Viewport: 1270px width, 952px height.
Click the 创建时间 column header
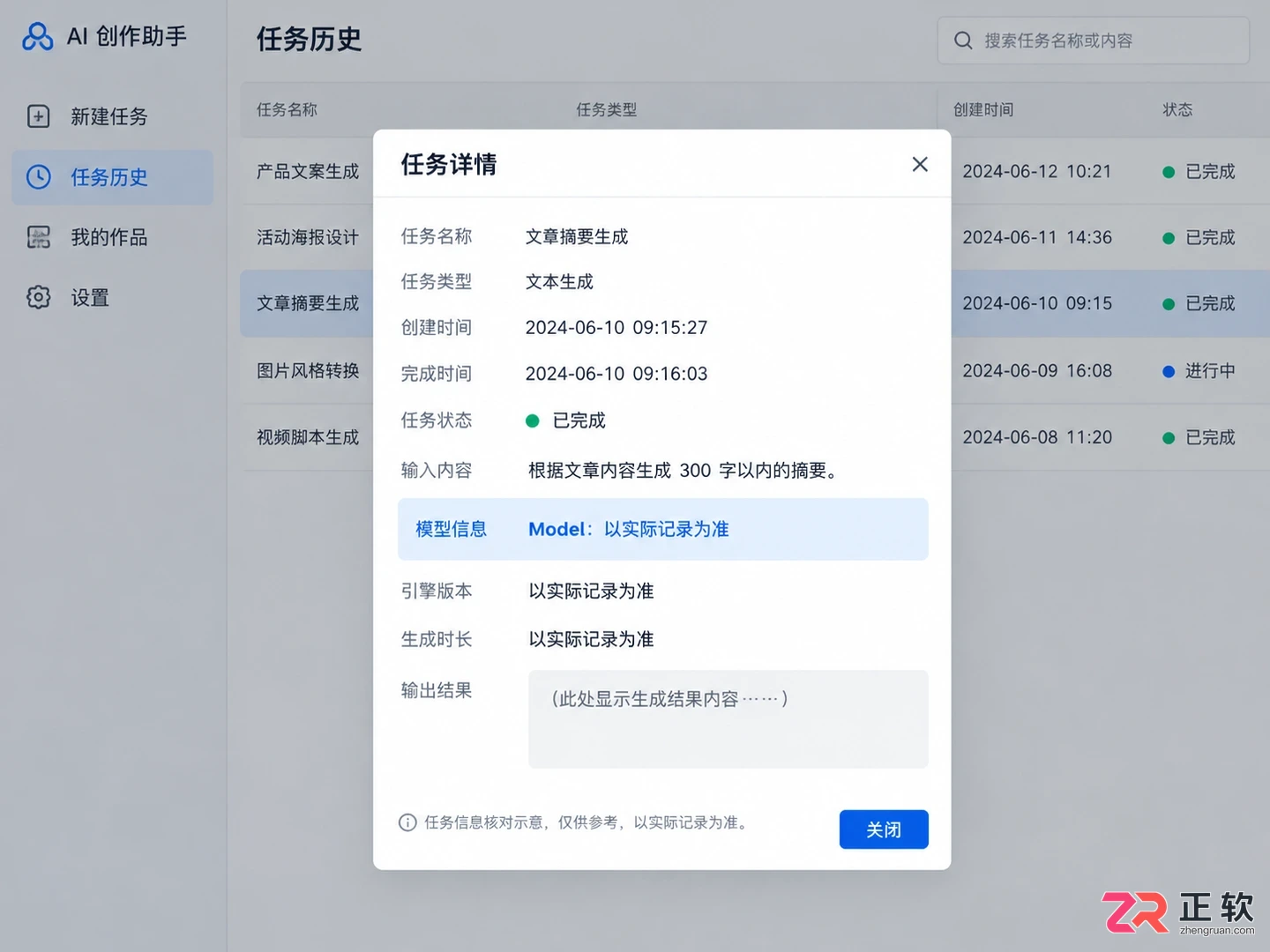pyautogui.click(x=983, y=109)
